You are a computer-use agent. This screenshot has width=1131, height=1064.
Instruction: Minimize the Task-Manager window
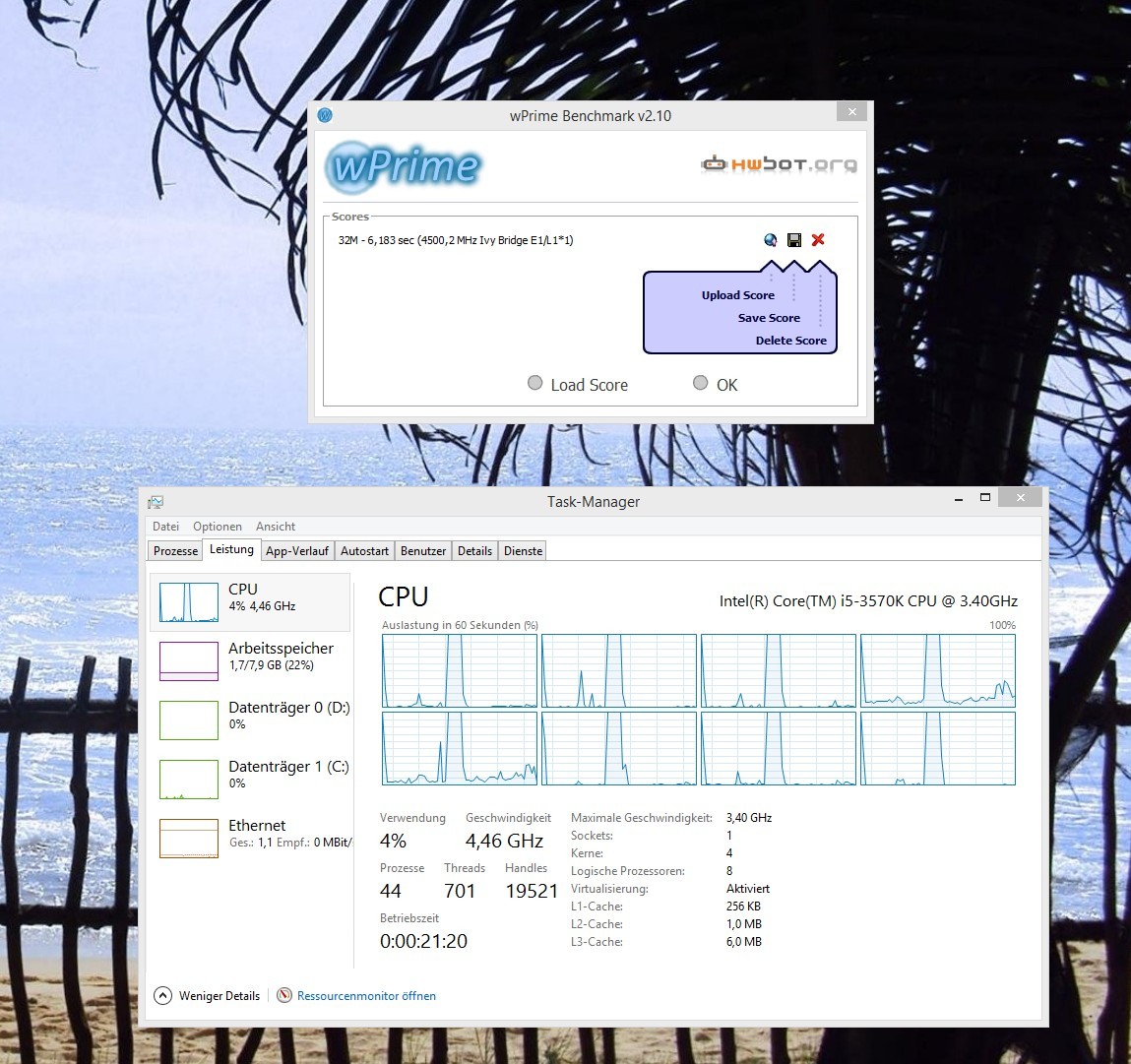point(959,498)
